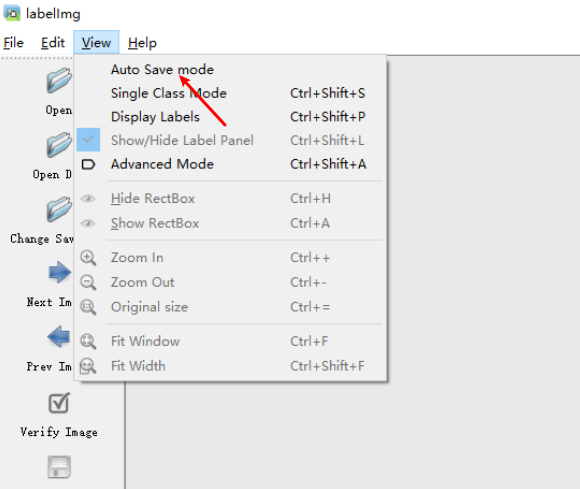This screenshot has width=580, height=489.
Task: Select Hide RectBox entry
Action: 230,199
